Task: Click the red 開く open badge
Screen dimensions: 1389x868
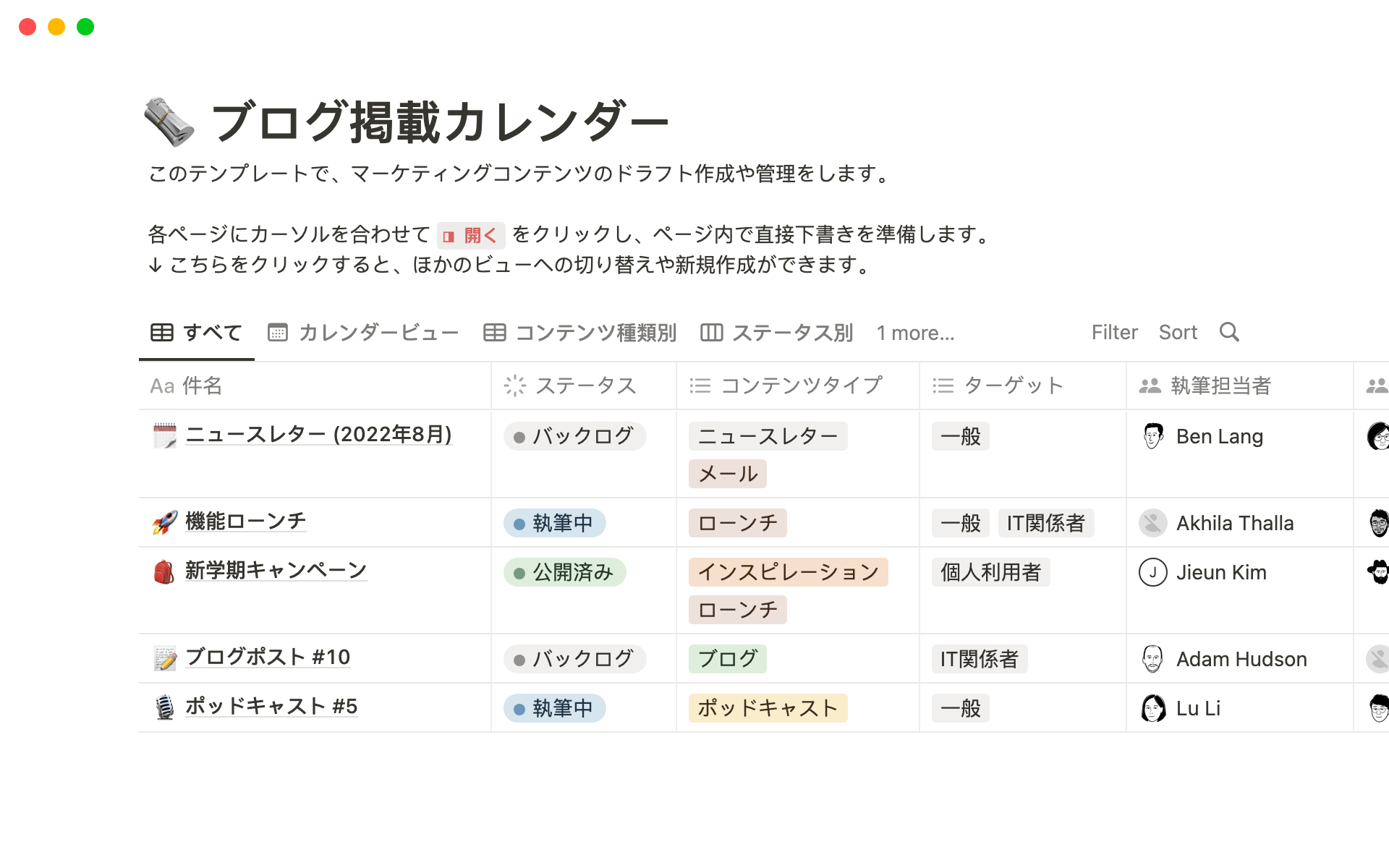Action: pos(471,236)
